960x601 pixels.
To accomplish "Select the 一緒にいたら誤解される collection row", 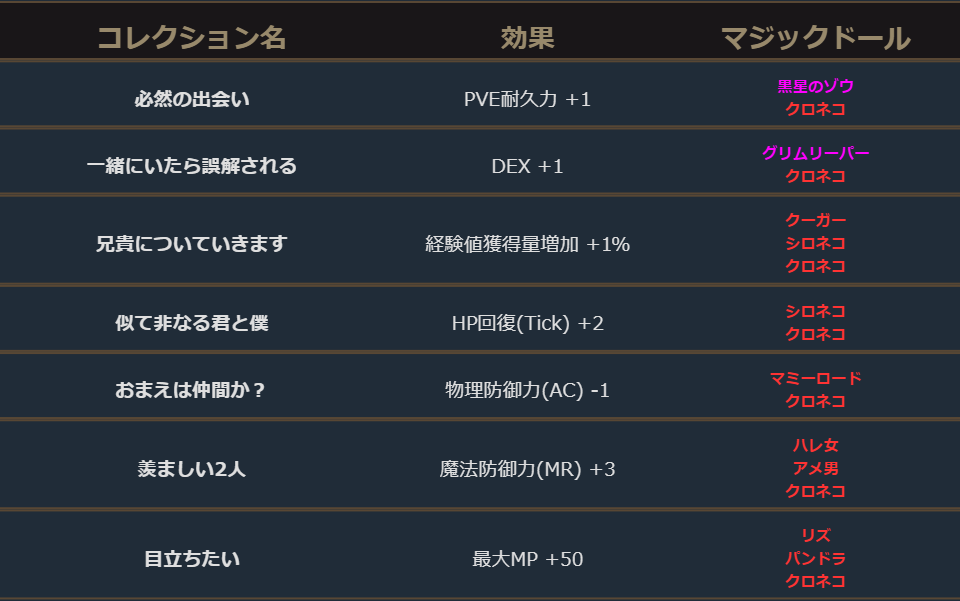I will coord(191,166).
